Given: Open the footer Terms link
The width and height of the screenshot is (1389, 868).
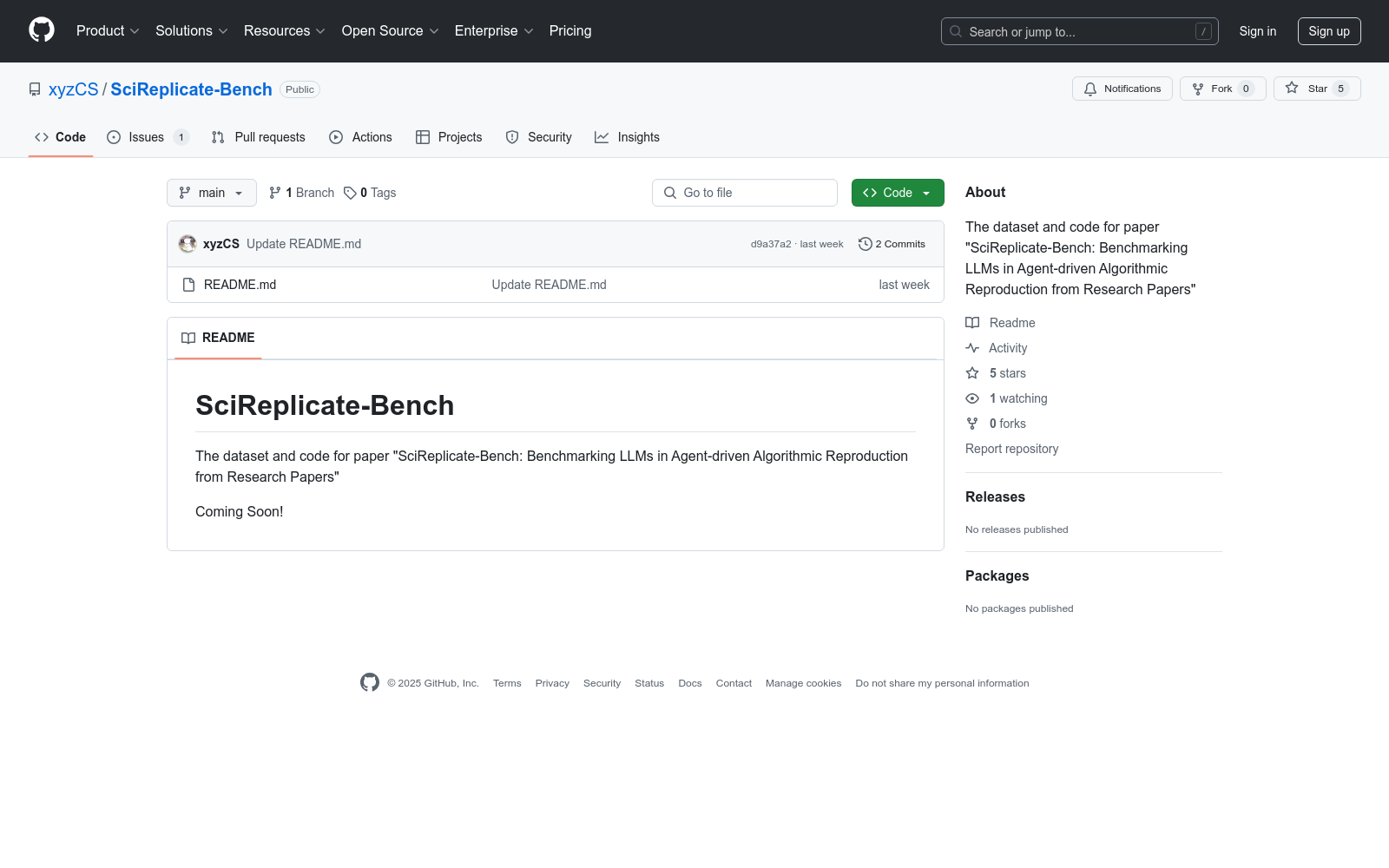Looking at the screenshot, I should point(507,683).
